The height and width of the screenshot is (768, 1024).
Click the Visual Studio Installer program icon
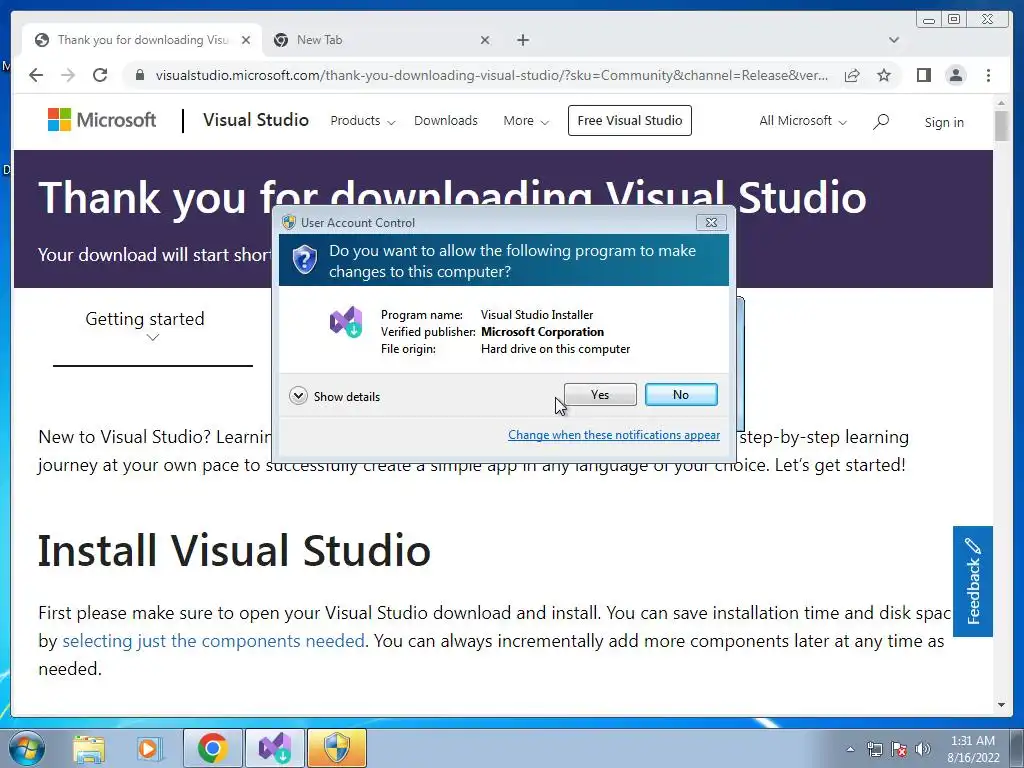pyautogui.click(x=346, y=321)
